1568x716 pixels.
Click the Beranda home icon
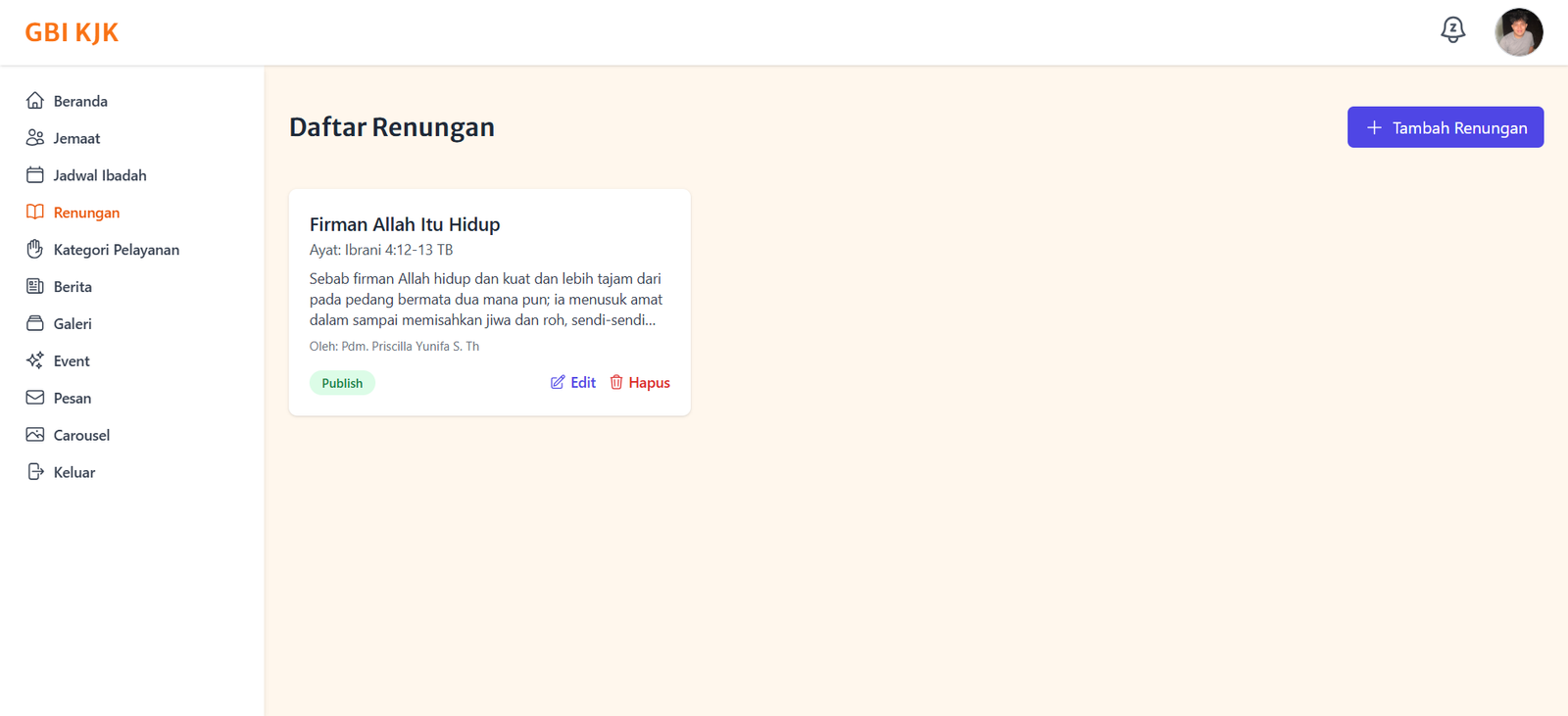point(35,101)
